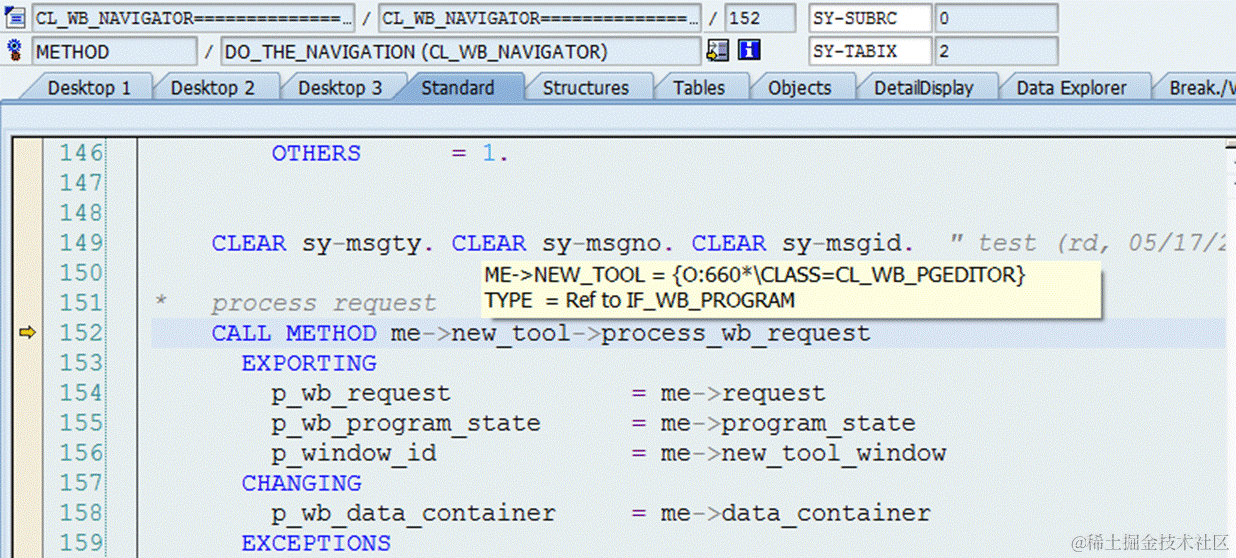The height and width of the screenshot is (558, 1236).
Task: Click the second CL_WB_NAVIGATOR include field
Action: 541,18
